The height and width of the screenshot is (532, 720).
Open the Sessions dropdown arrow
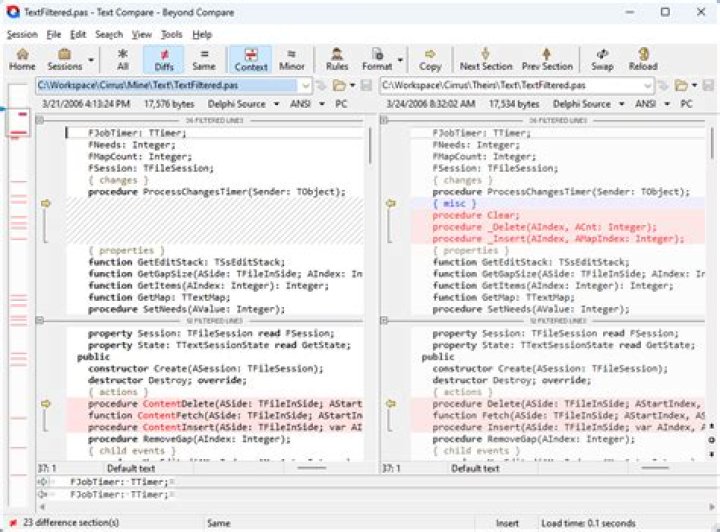coord(91,60)
